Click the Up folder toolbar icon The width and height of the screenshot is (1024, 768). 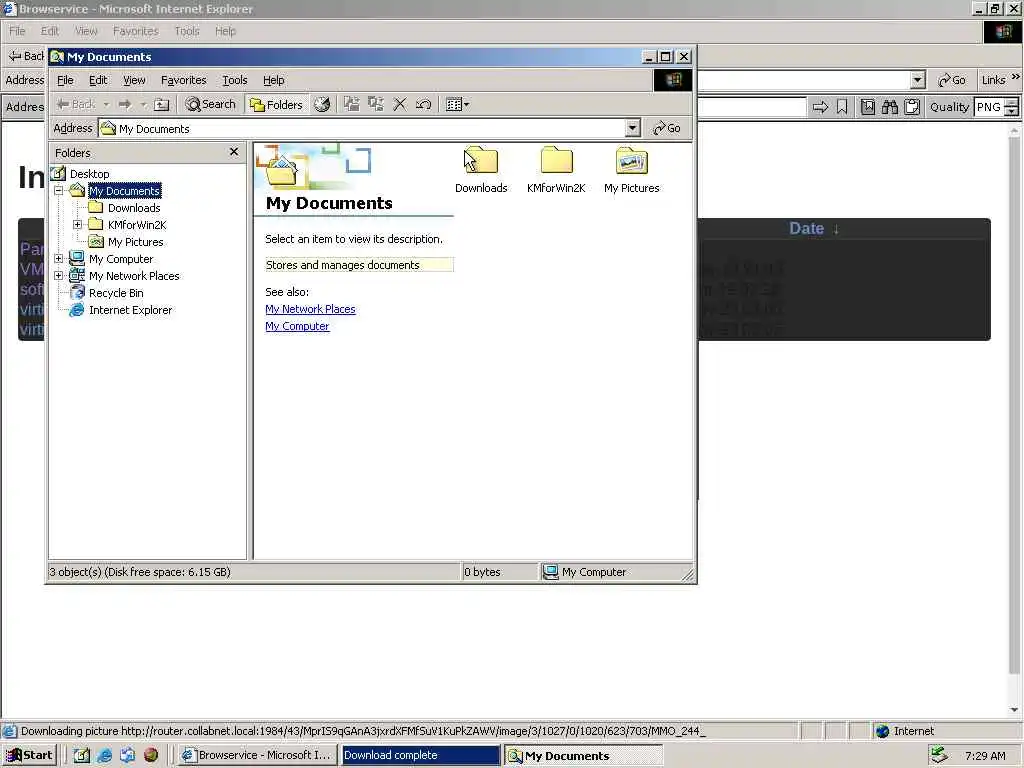tap(161, 104)
